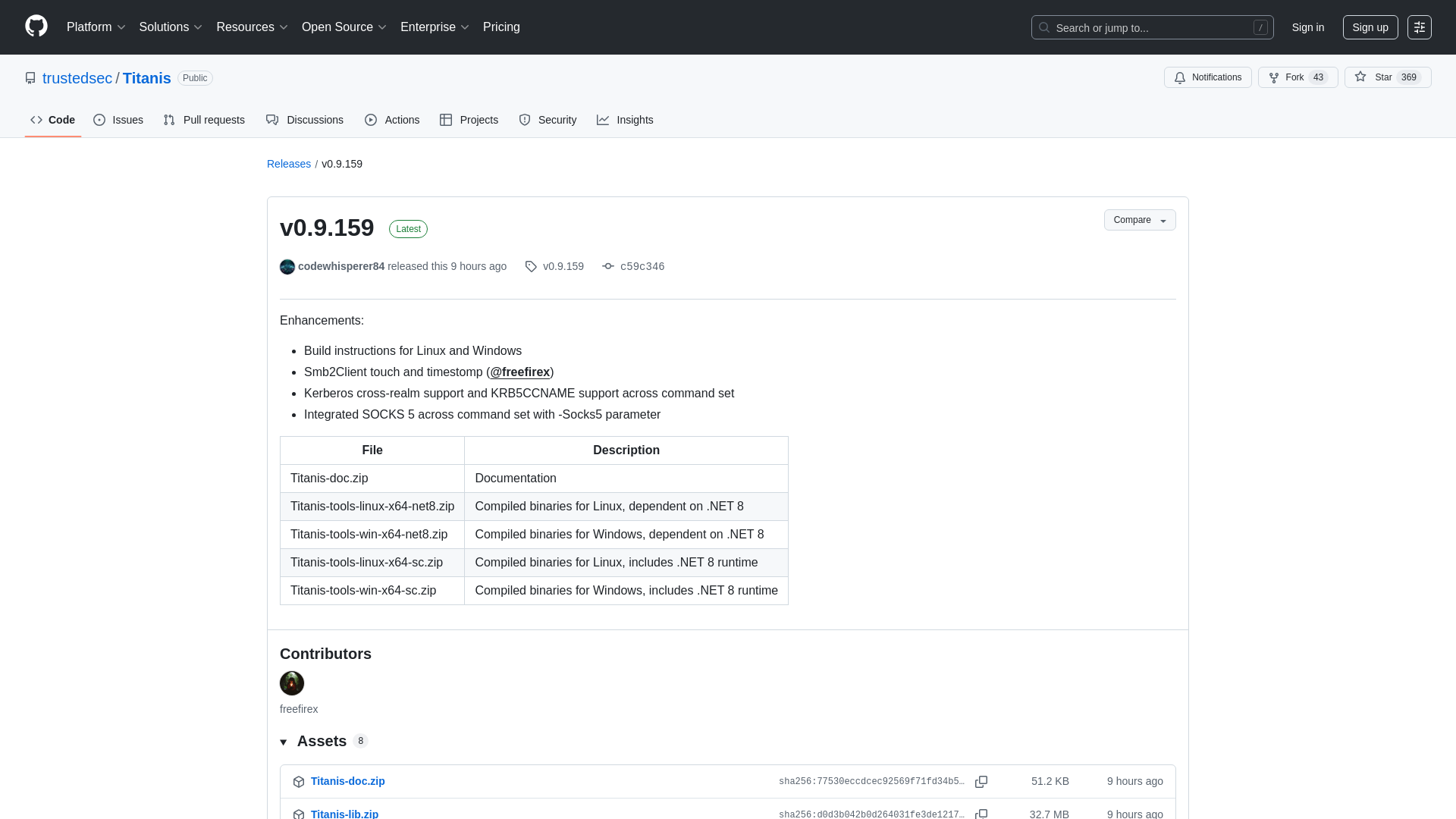This screenshot has height=819, width=1456.
Task: Click the Notifications bell icon
Action: (x=1180, y=77)
